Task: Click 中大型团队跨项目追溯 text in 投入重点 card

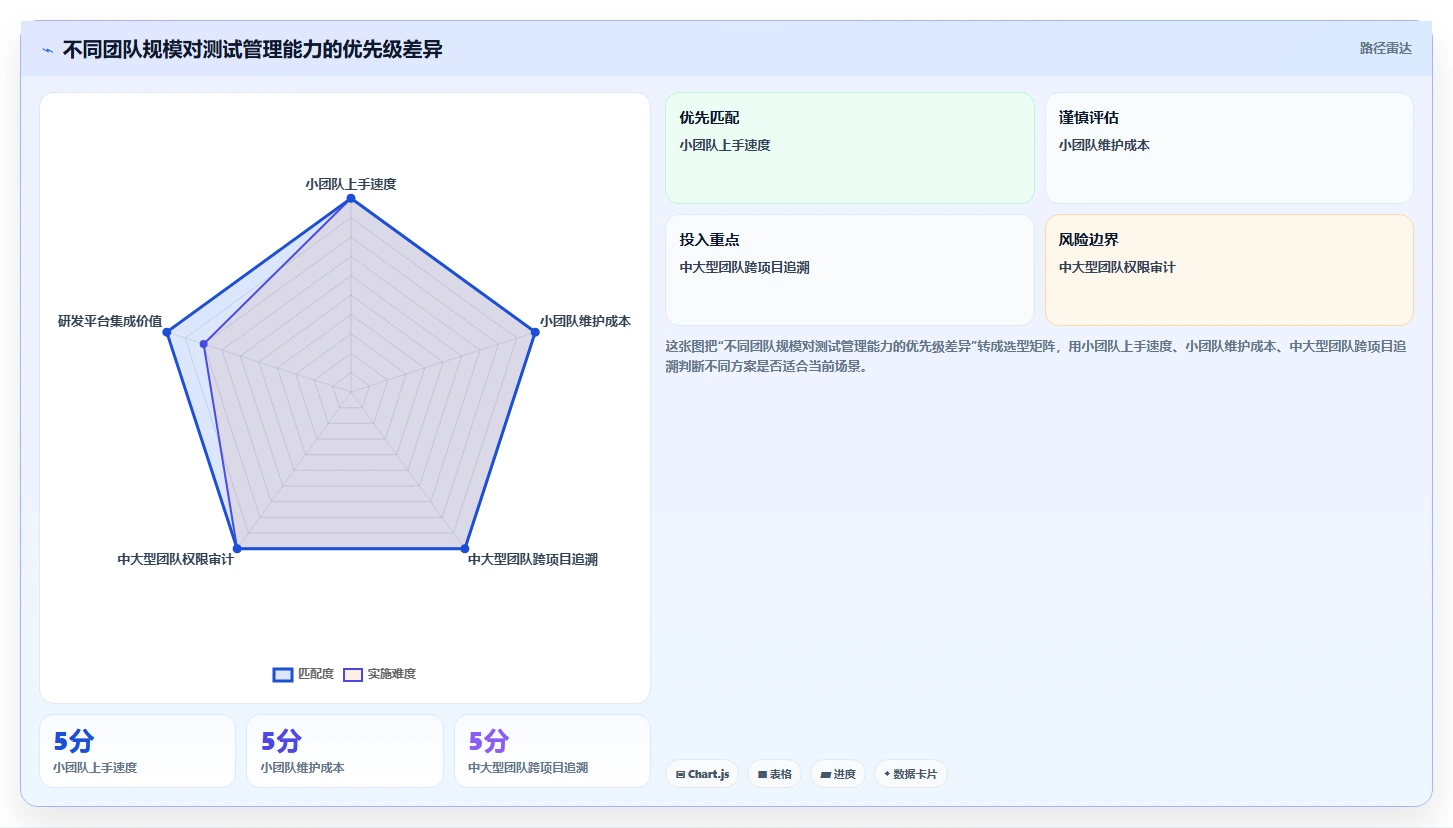Action: click(x=744, y=267)
